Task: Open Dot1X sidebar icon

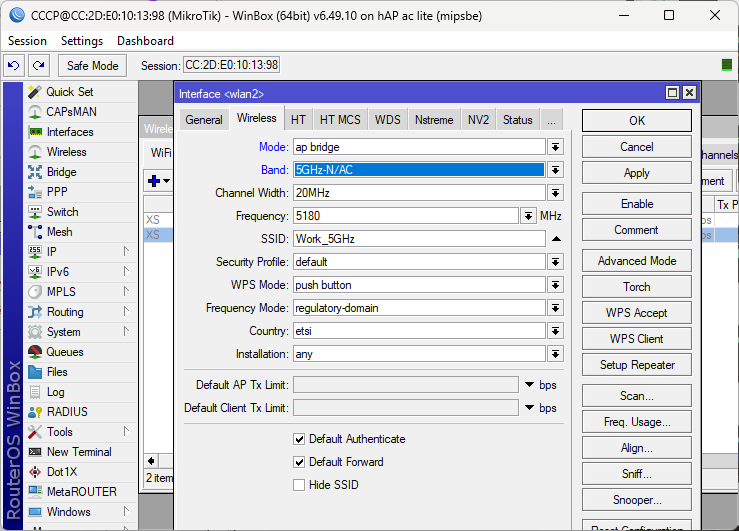Action: (35, 472)
